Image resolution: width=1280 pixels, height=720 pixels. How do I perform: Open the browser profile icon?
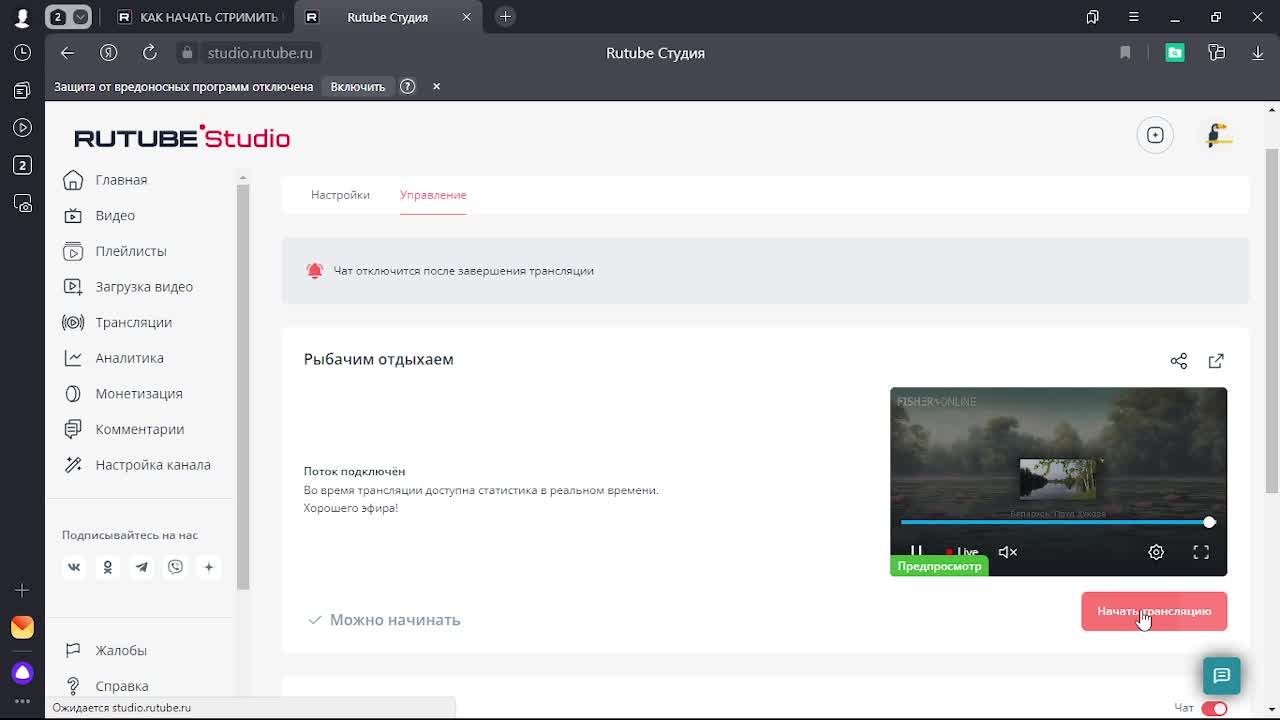pos(22,17)
